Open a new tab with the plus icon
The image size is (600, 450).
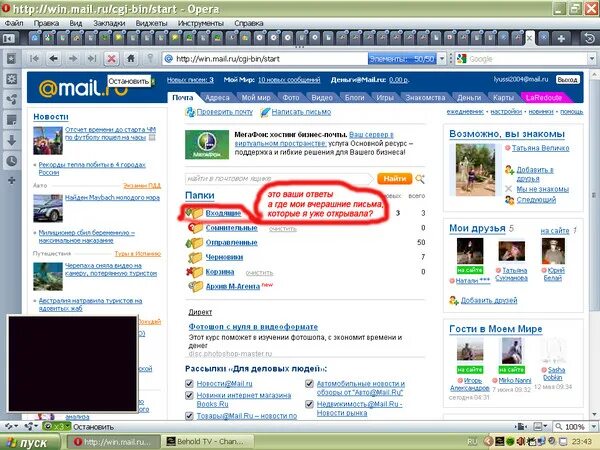tap(561, 38)
